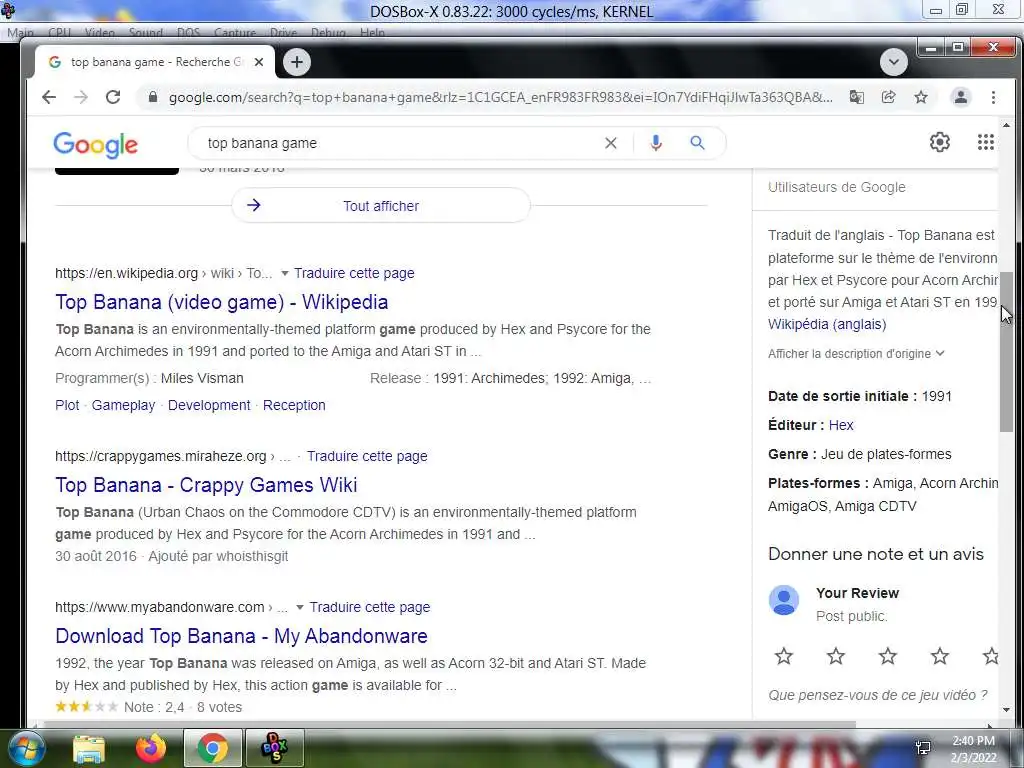This screenshot has height=768, width=1024.
Task: Click the scrollbar down arrow
Action: (1006, 710)
